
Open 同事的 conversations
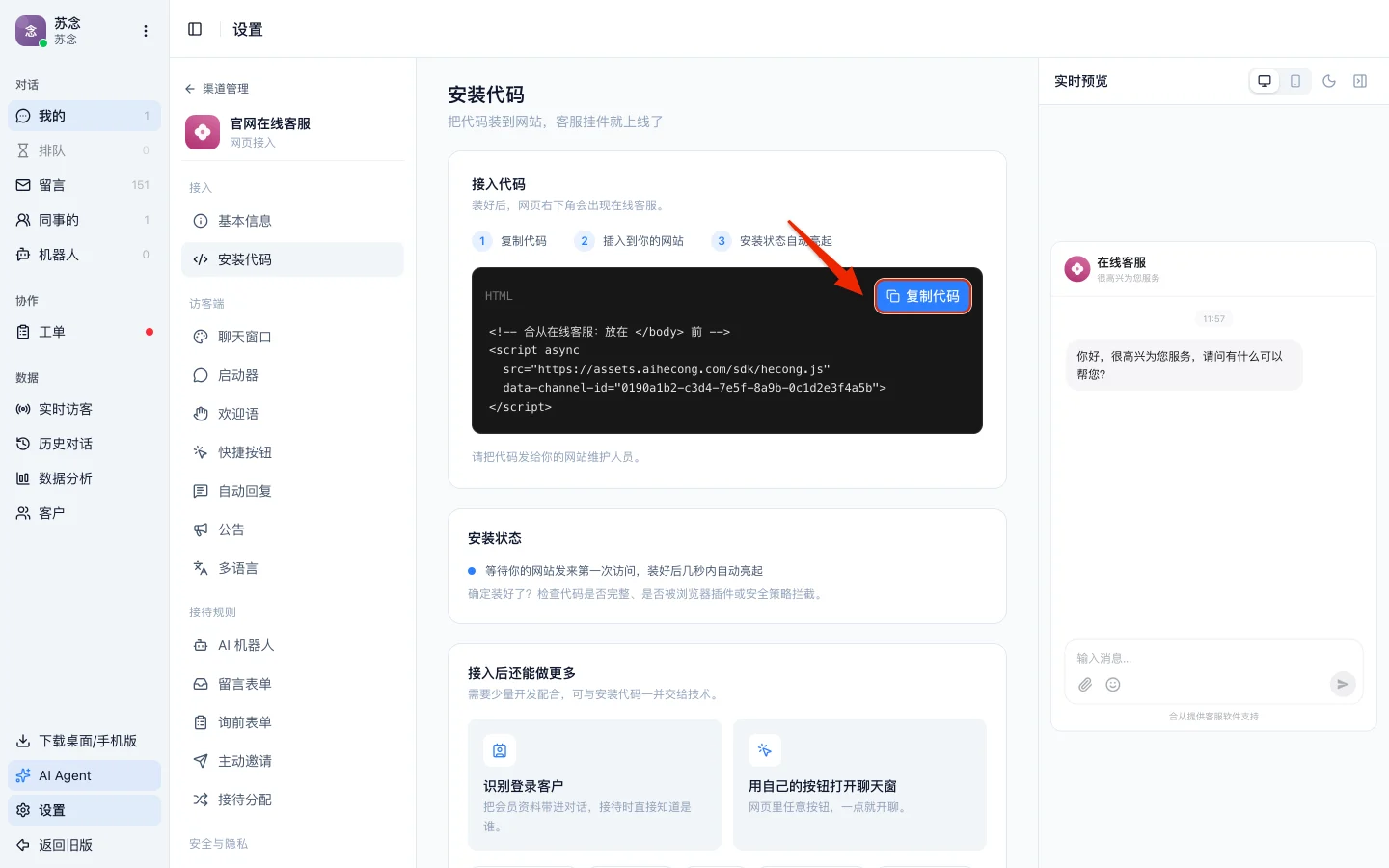tap(84, 220)
